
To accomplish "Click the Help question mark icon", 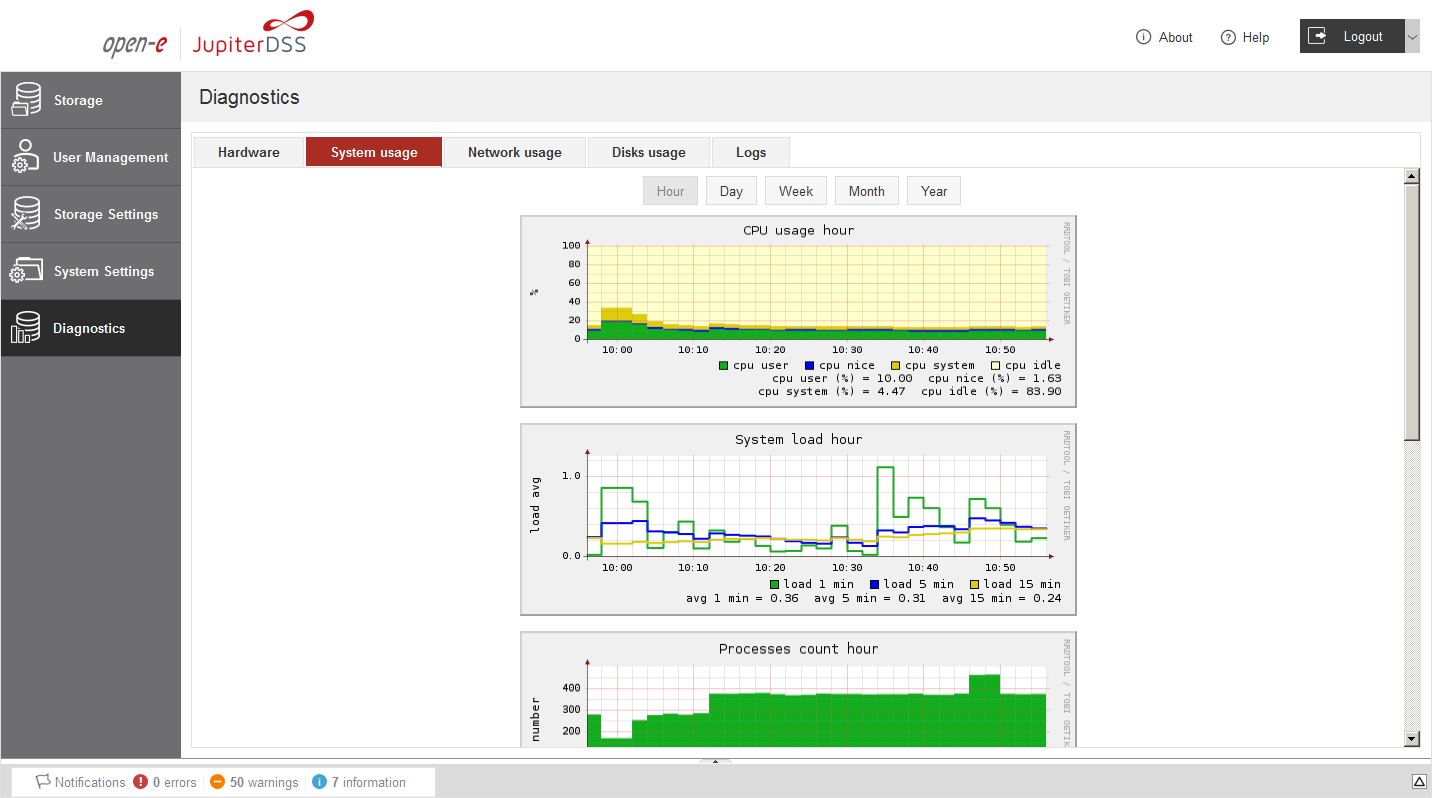I will point(1228,37).
